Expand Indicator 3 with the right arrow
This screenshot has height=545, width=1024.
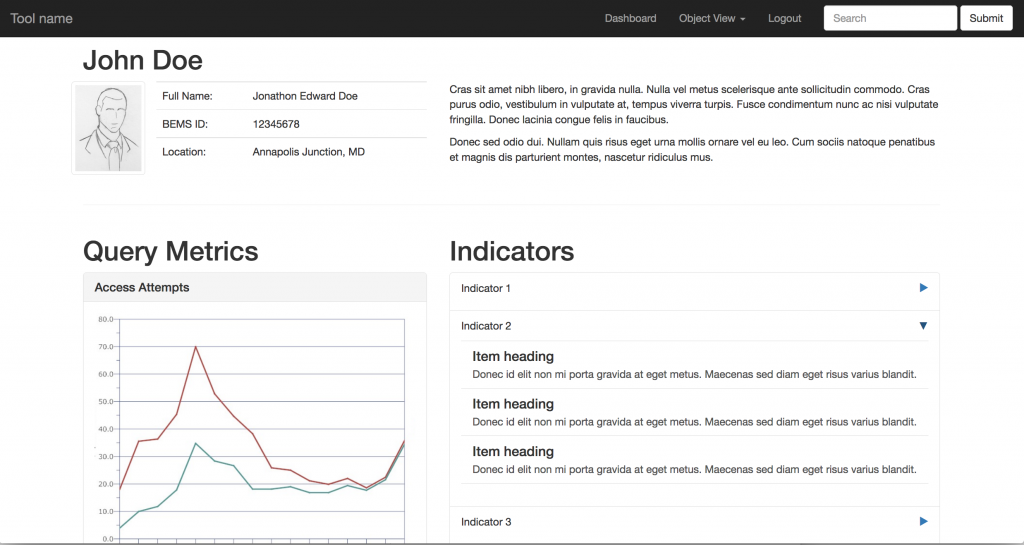pos(923,522)
